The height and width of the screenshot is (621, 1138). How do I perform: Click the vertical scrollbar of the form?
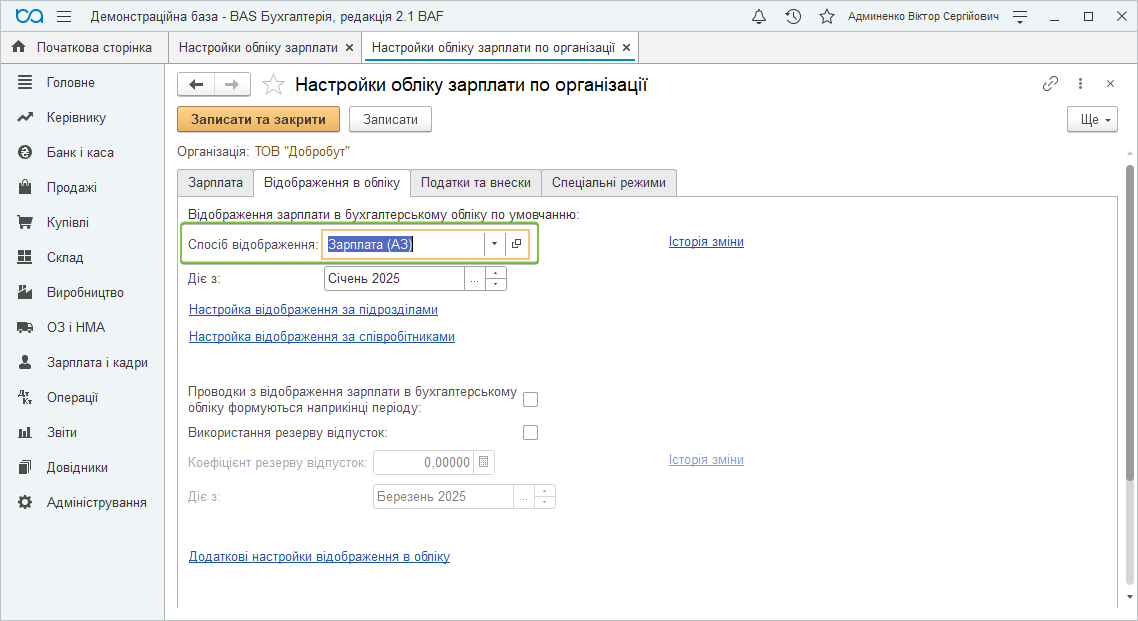(1130, 380)
